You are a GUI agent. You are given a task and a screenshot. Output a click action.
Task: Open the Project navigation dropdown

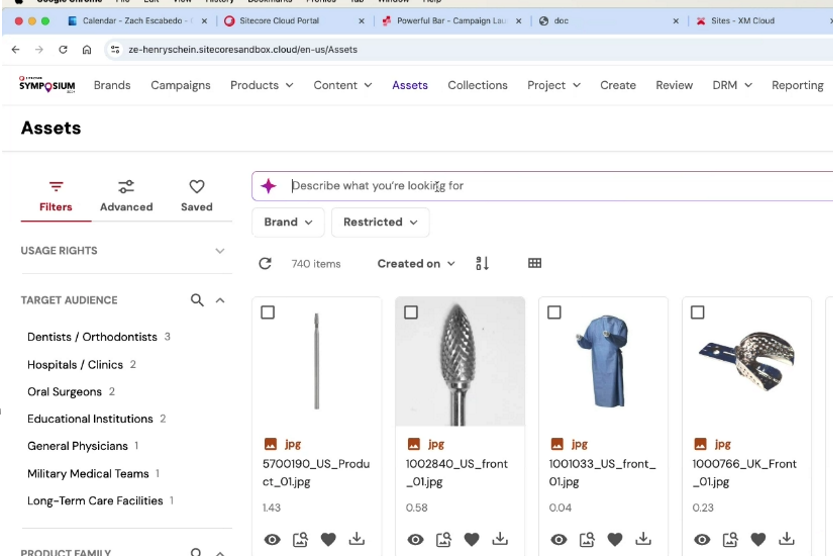(554, 85)
